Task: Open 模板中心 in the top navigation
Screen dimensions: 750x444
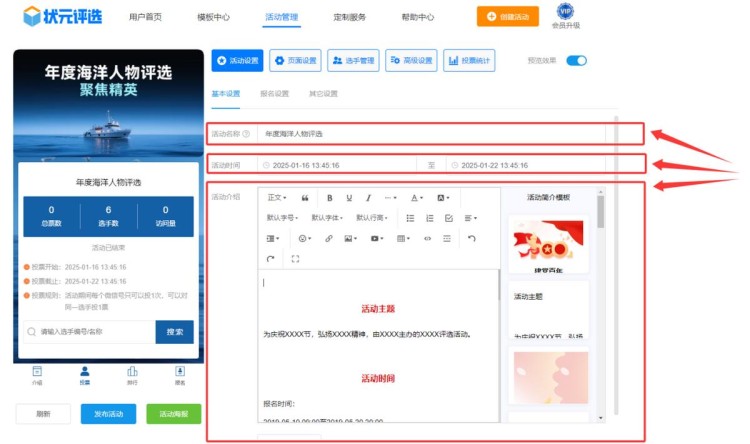Action: click(213, 18)
